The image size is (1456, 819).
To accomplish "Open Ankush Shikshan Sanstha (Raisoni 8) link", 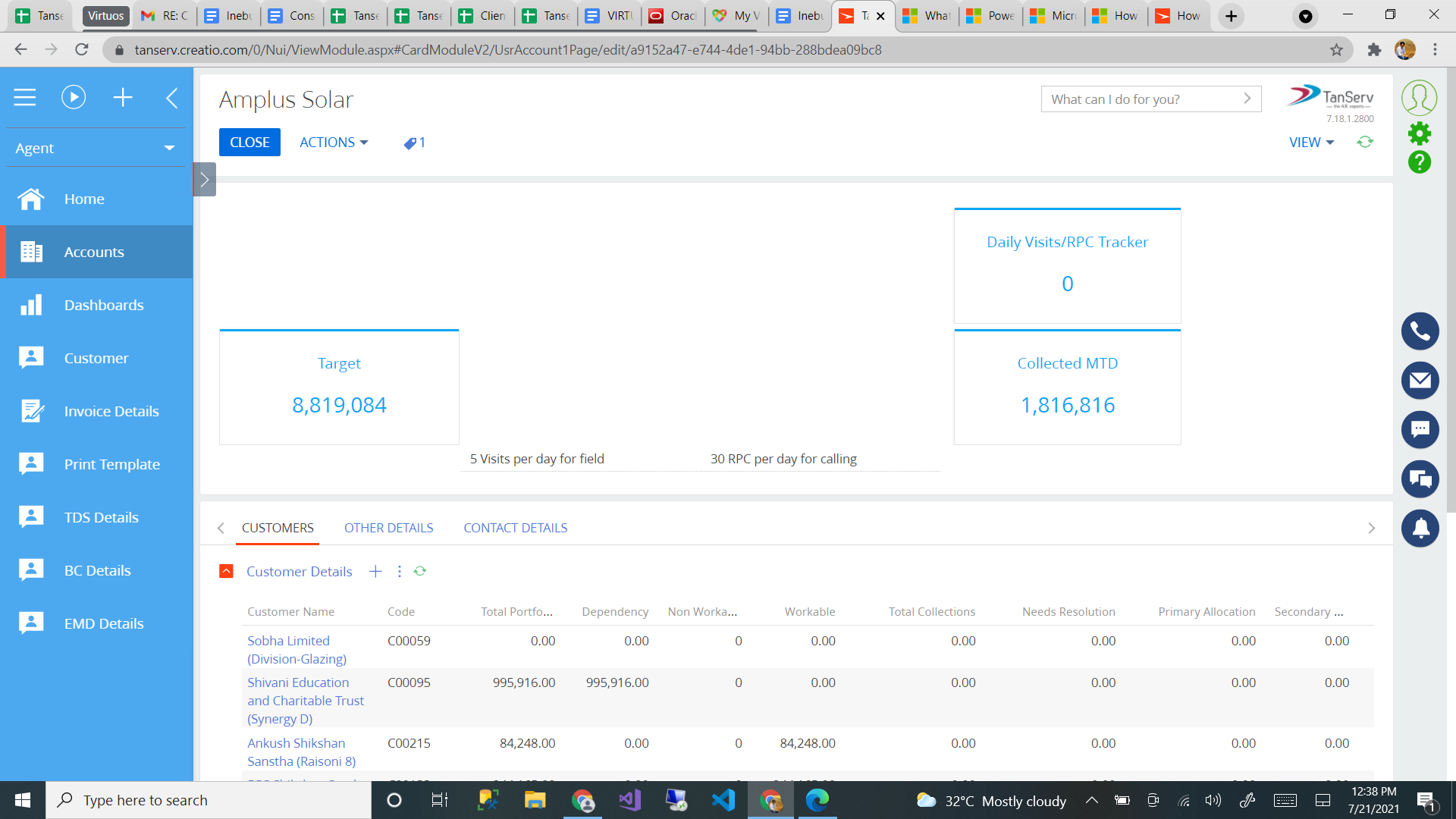I will pos(302,752).
